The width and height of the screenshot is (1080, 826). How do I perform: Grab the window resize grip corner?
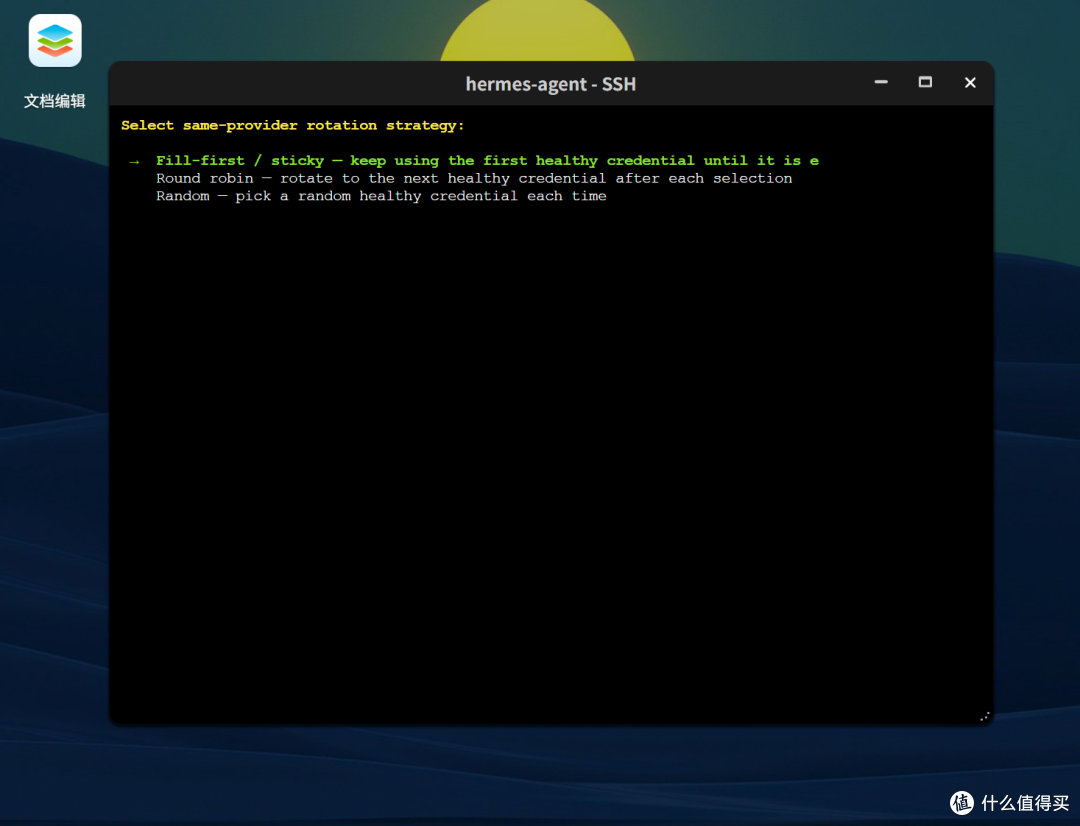click(984, 716)
